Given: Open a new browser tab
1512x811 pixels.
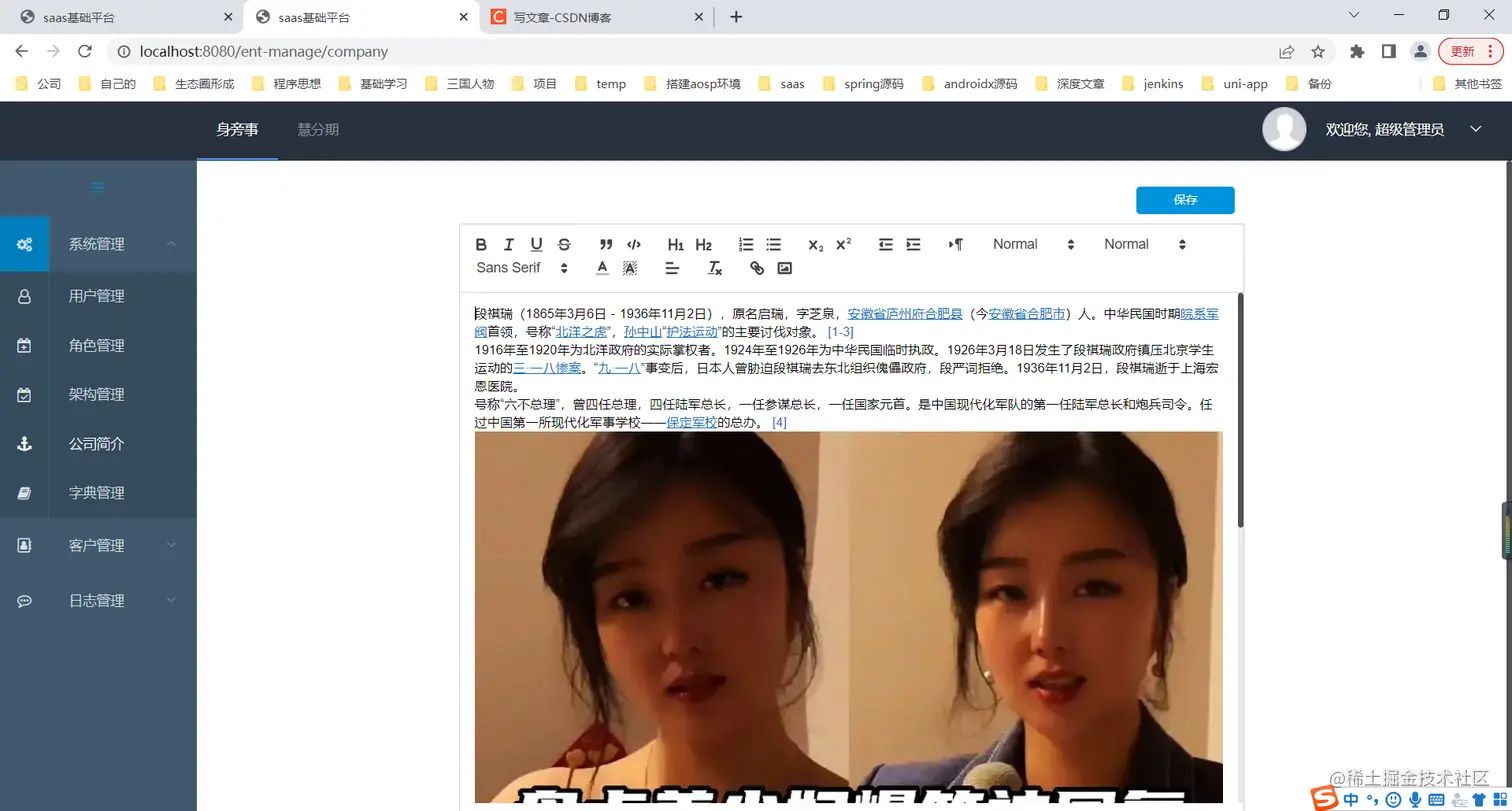Looking at the screenshot, I should pyautogui.click(x=736, y=17).
